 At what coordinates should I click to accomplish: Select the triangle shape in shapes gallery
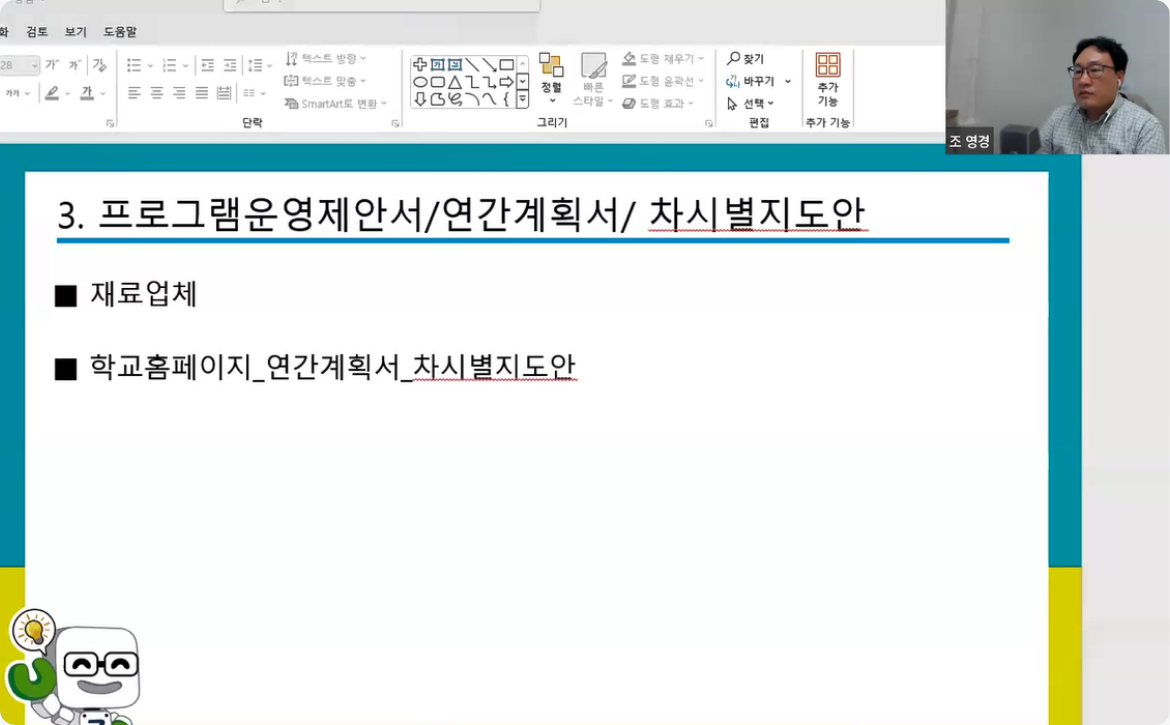(x=455, y=82)
